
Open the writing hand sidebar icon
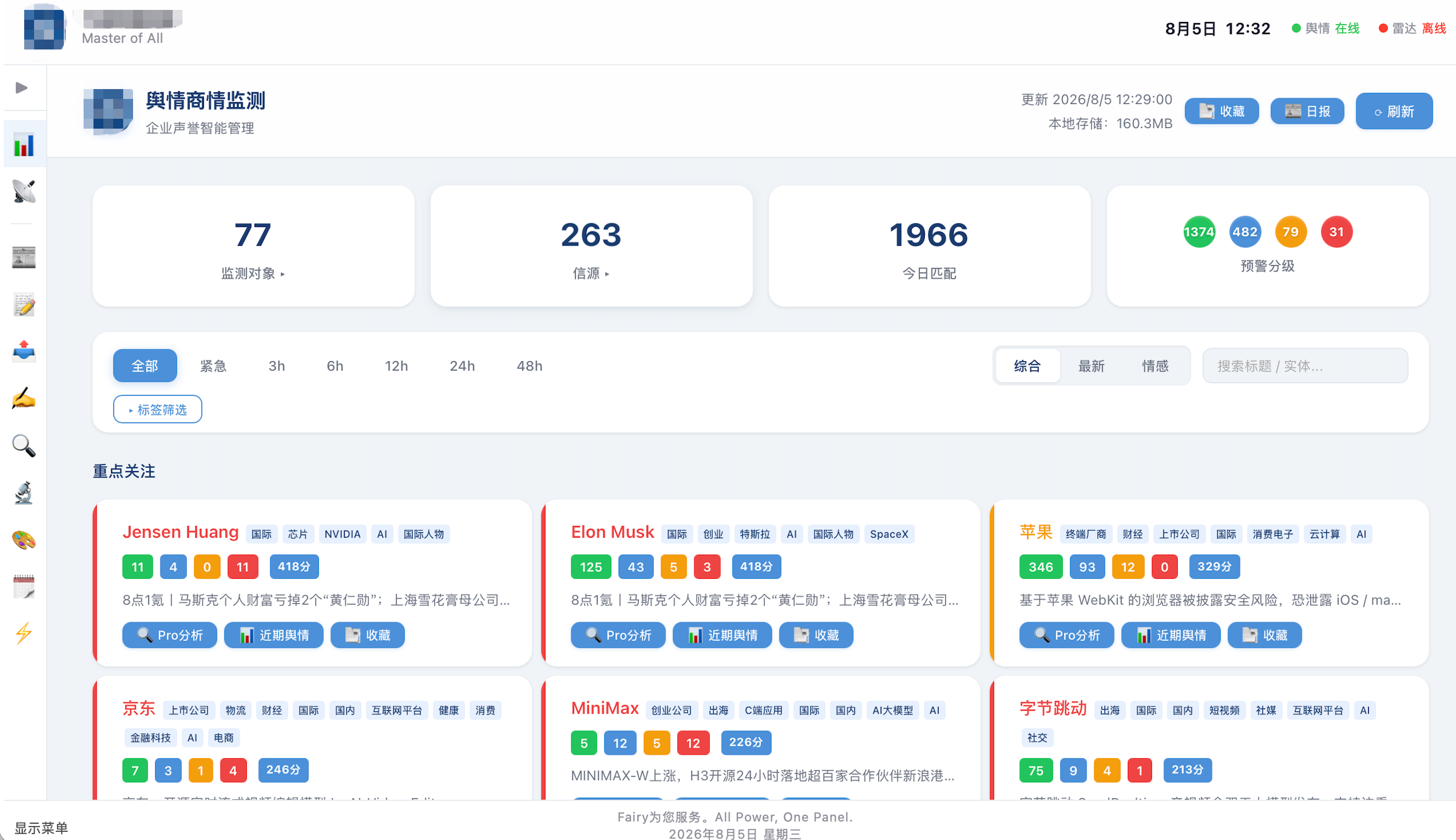(x=24, y=399)
